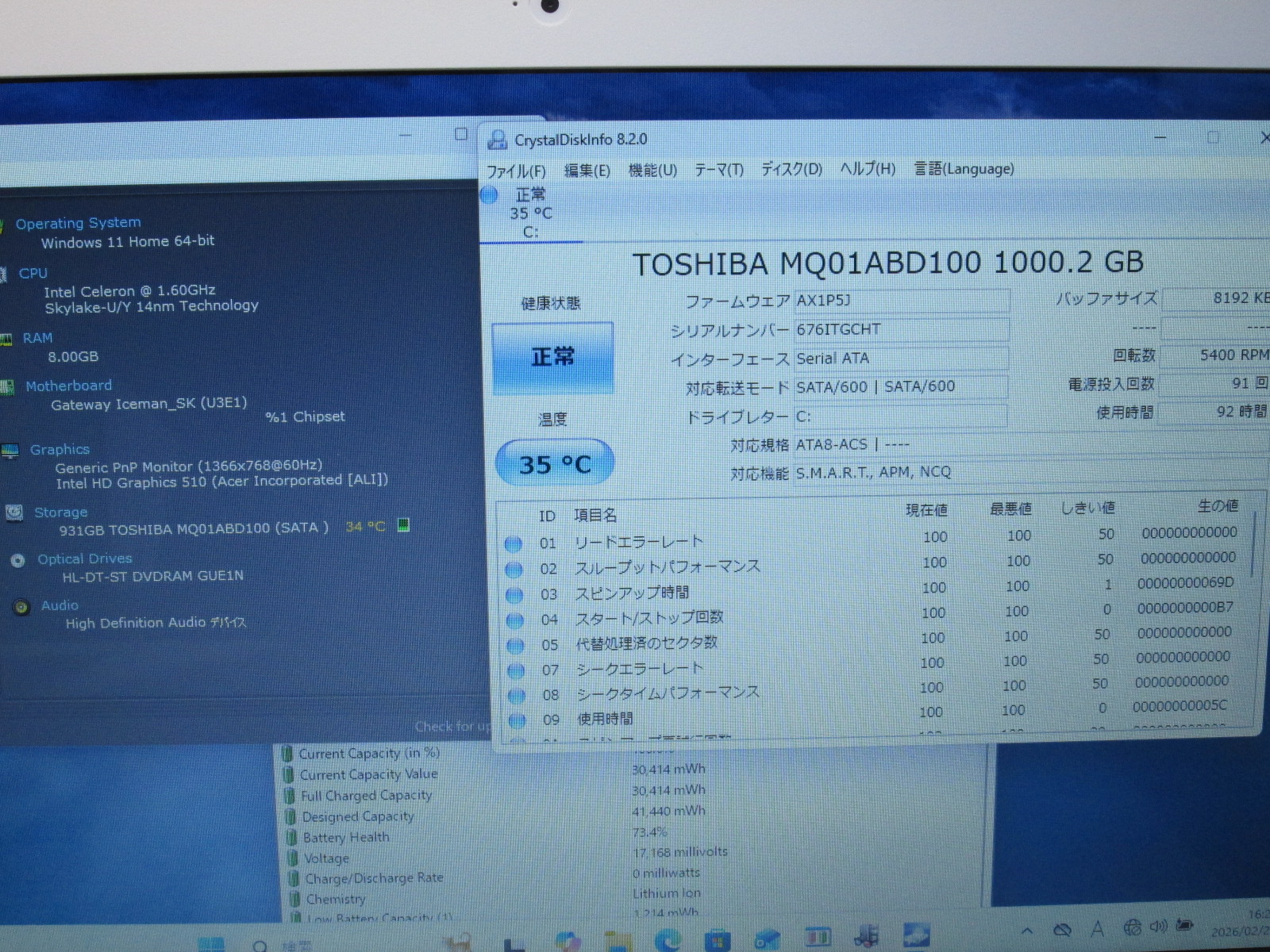
Task: Click the firmware AX1P5J field
Action: point(901,301)
